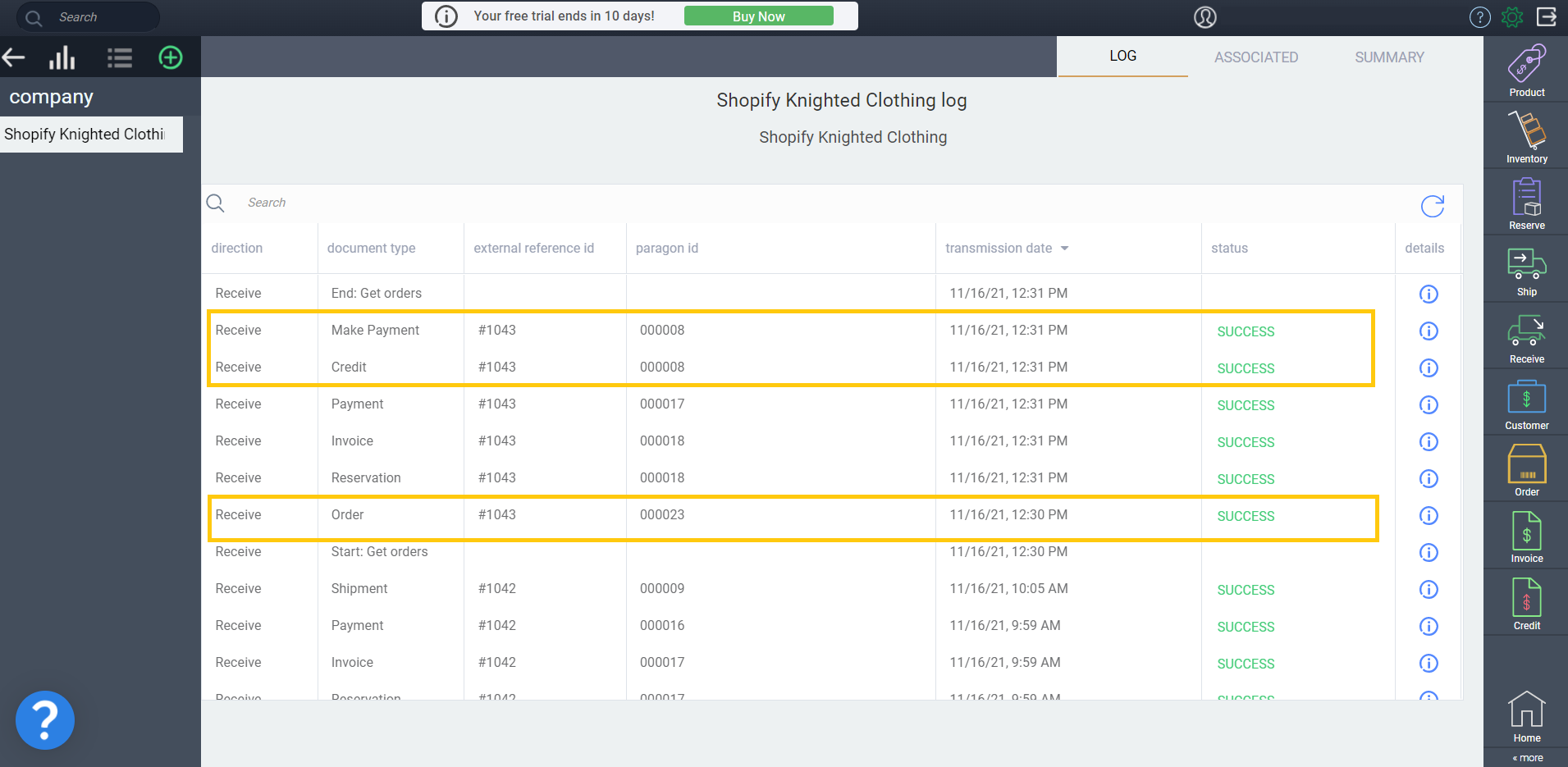1568x767 pixels.
Task: View details for Invoice #1042 row
Action: click(x=1429, y=663)
